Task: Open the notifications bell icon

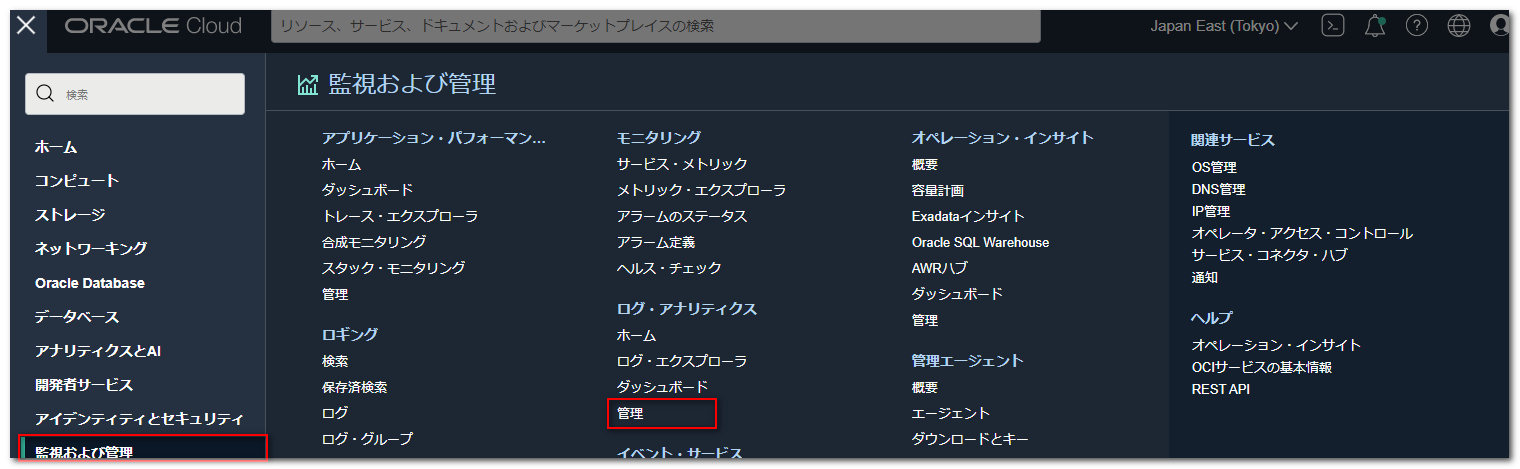Action: [1375, 26]
